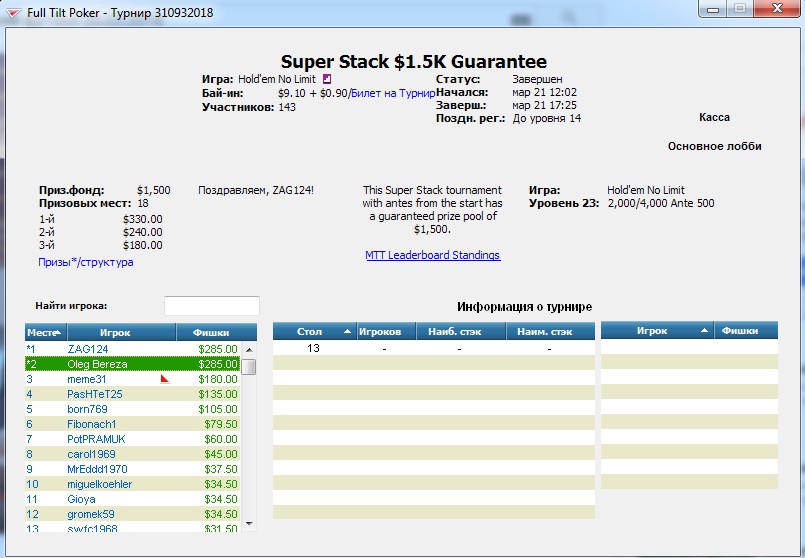
Task: Select player PasHTeT25 row
Action: pos(132,394)
